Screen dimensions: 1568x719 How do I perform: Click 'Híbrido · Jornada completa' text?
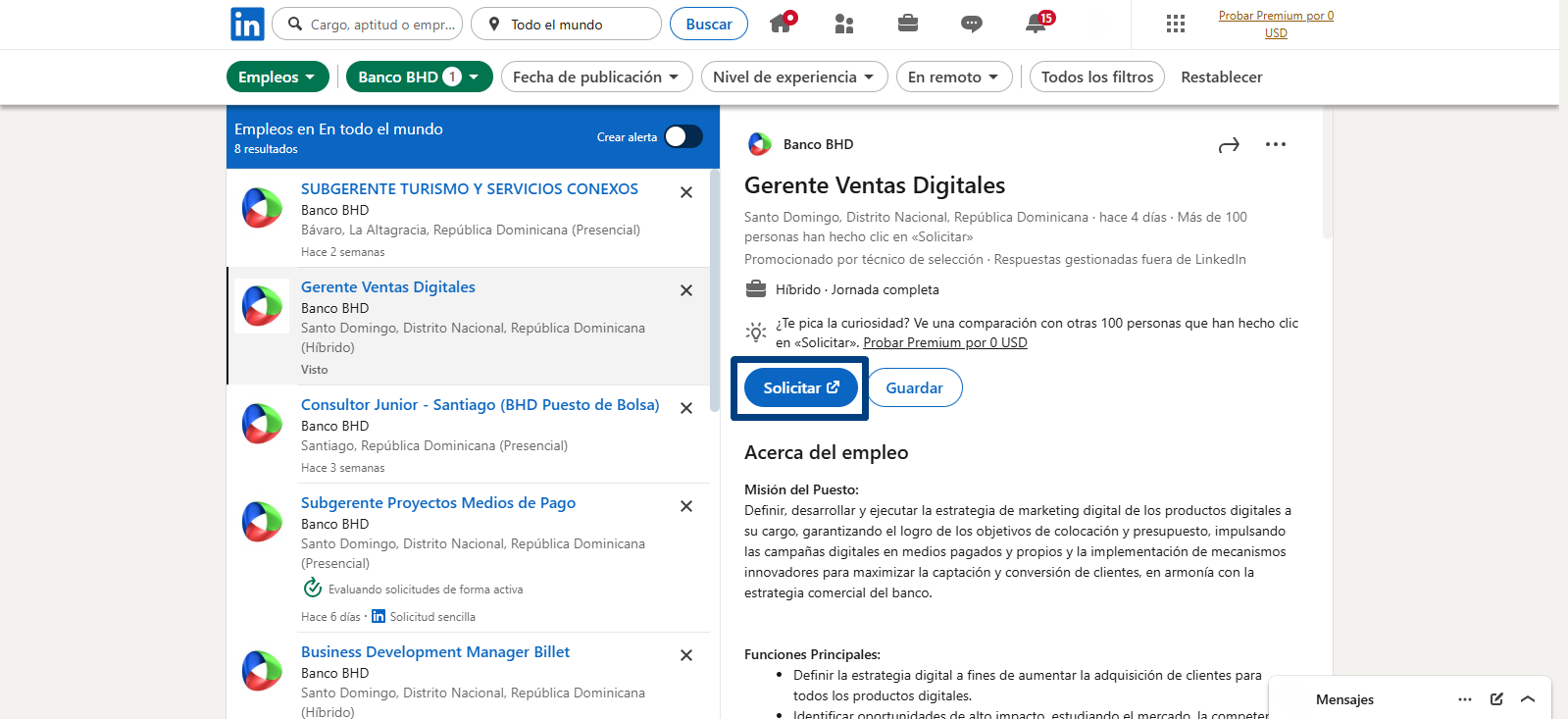tap(857, 289)
